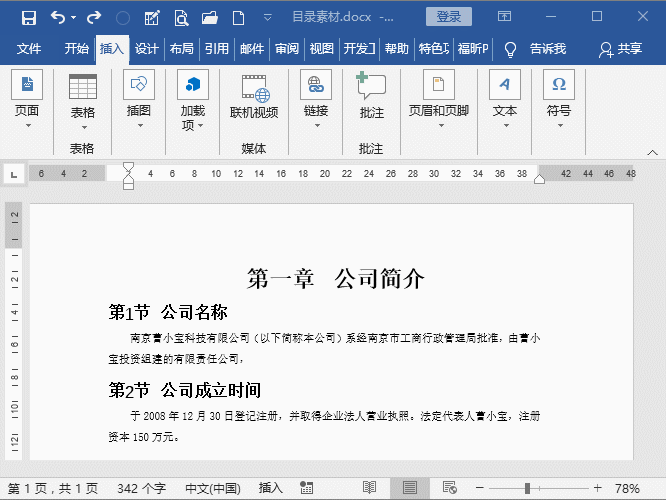This screenshot has width=666, height=500.
Task: Open the 文本 text group dropdown
Action: 505,99
